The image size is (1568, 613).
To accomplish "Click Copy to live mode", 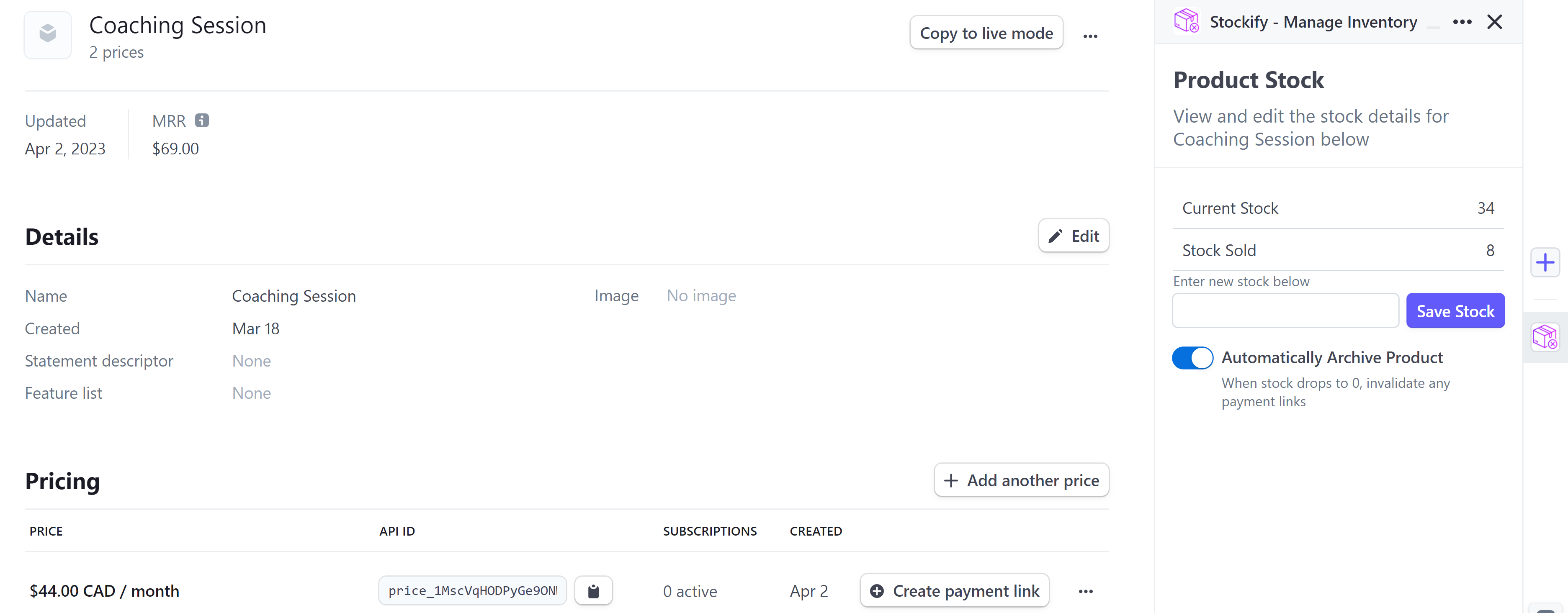I will tap(986, 32).
